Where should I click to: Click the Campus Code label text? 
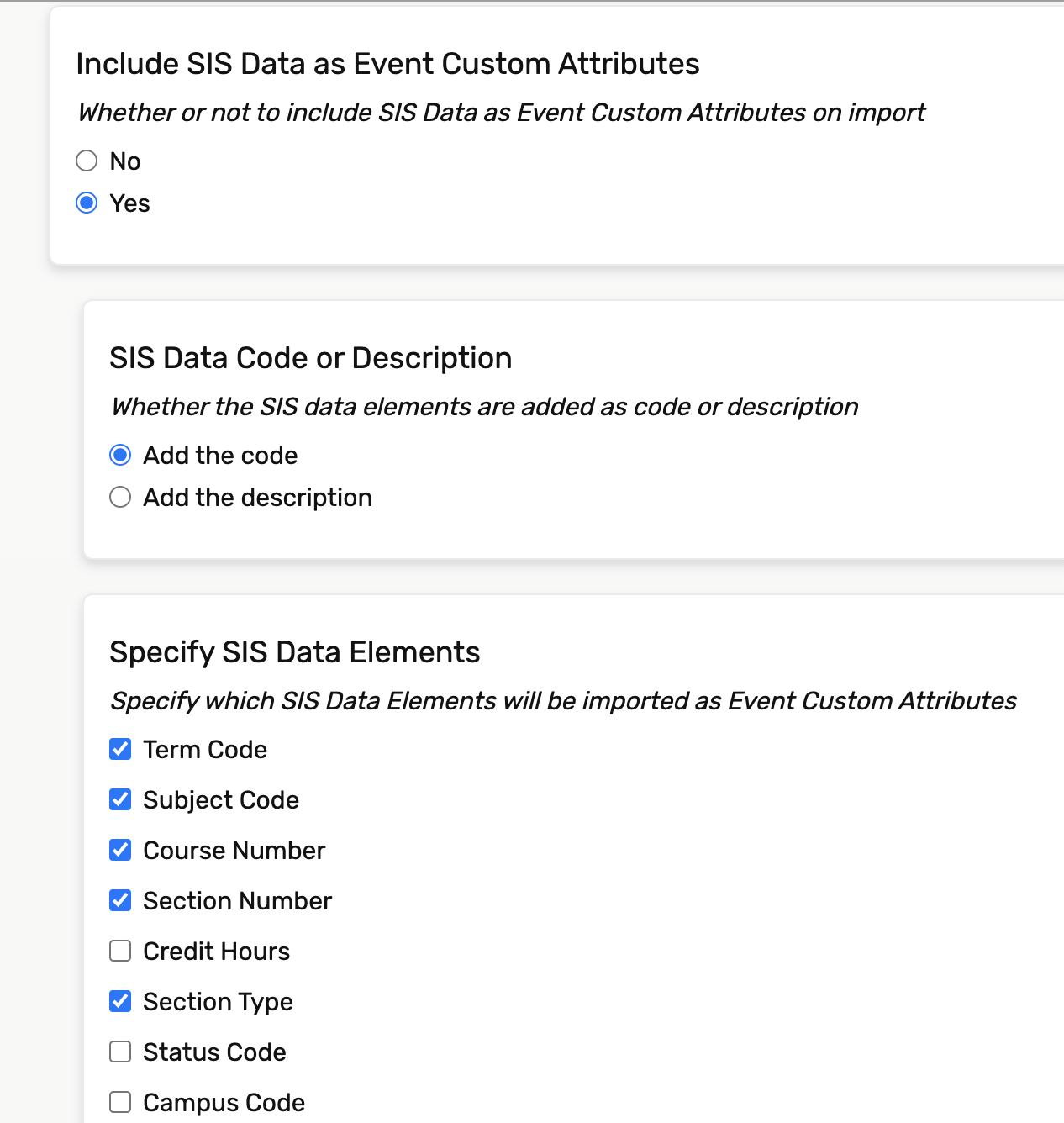224,1102
